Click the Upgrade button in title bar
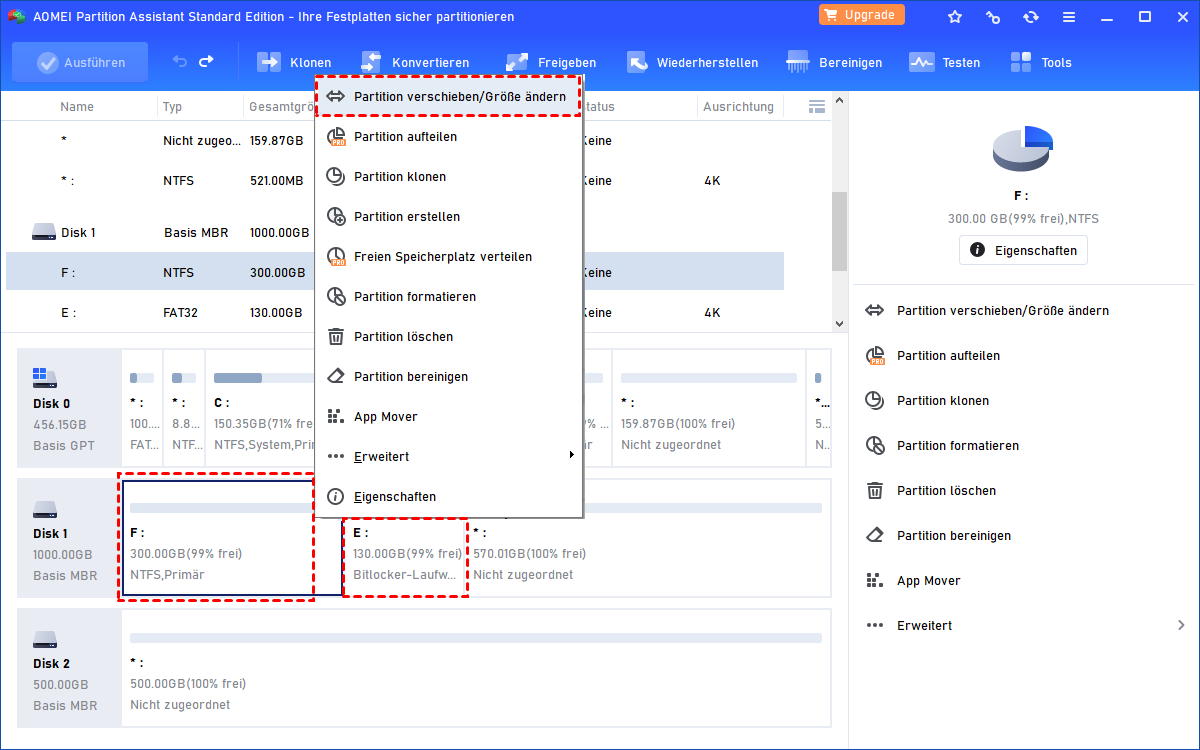Image resolution: width=1200 pixels, height=750 pixels. click(862, 15)
